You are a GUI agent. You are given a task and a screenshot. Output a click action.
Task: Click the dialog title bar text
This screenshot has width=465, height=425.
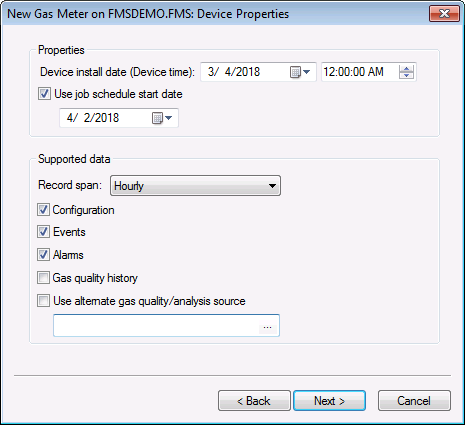tap(148, 14)
